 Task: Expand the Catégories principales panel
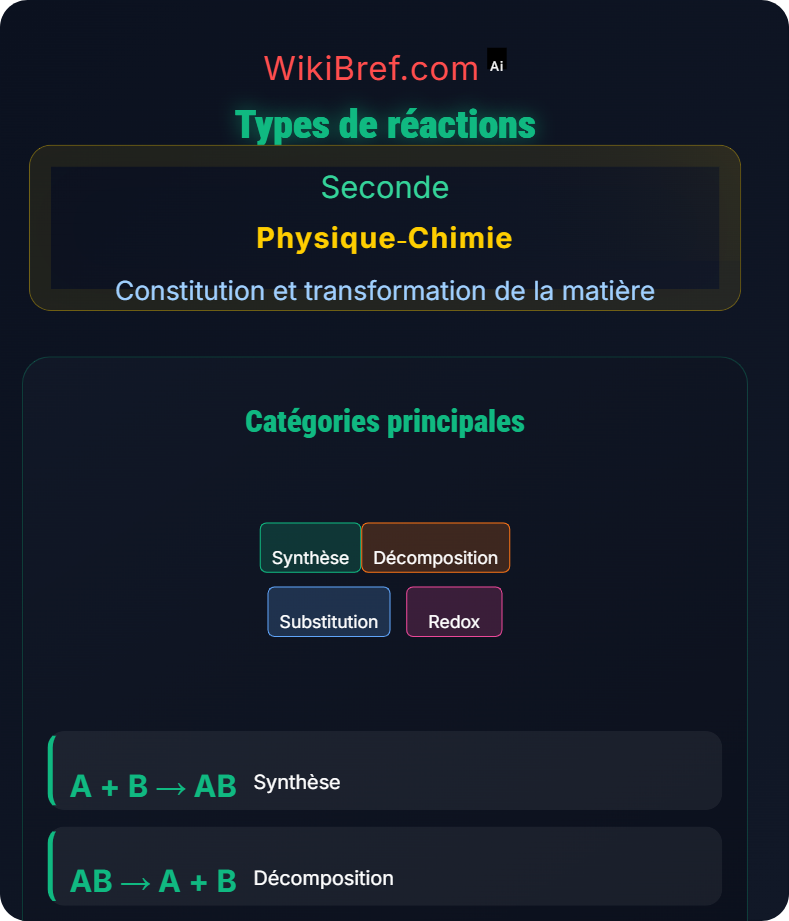(385, 421)
